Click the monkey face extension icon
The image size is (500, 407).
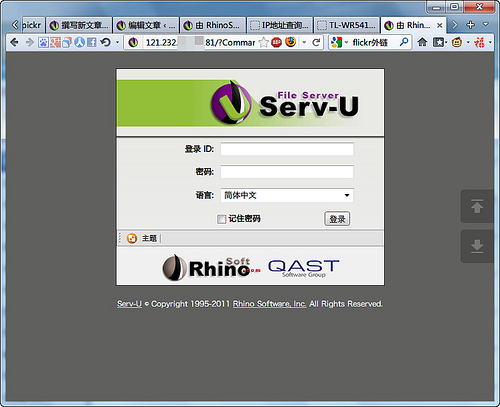click(x=457, y=42)
